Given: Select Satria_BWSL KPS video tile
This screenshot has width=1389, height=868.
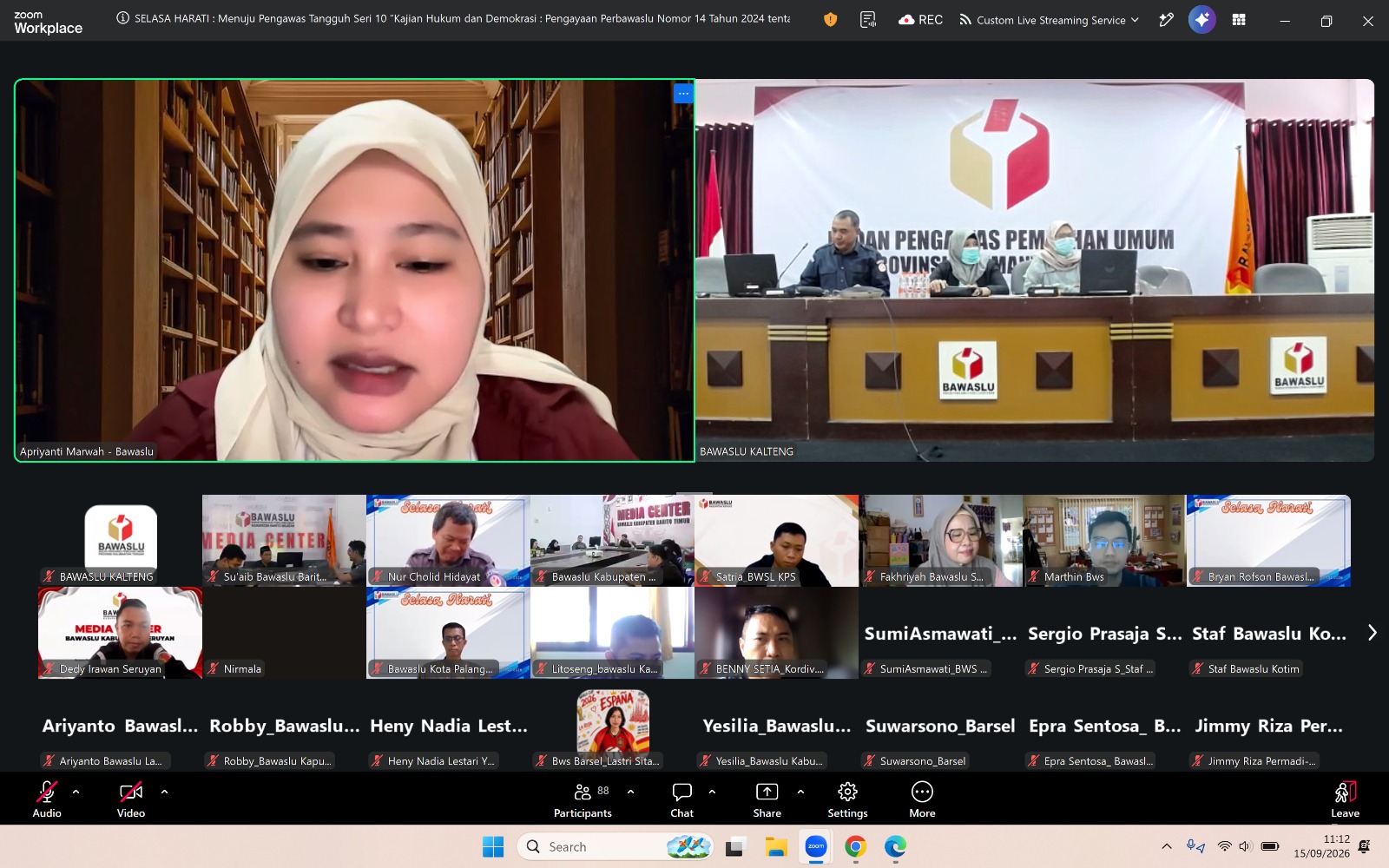Looking at the screenshot, I should tap(776, 541).
